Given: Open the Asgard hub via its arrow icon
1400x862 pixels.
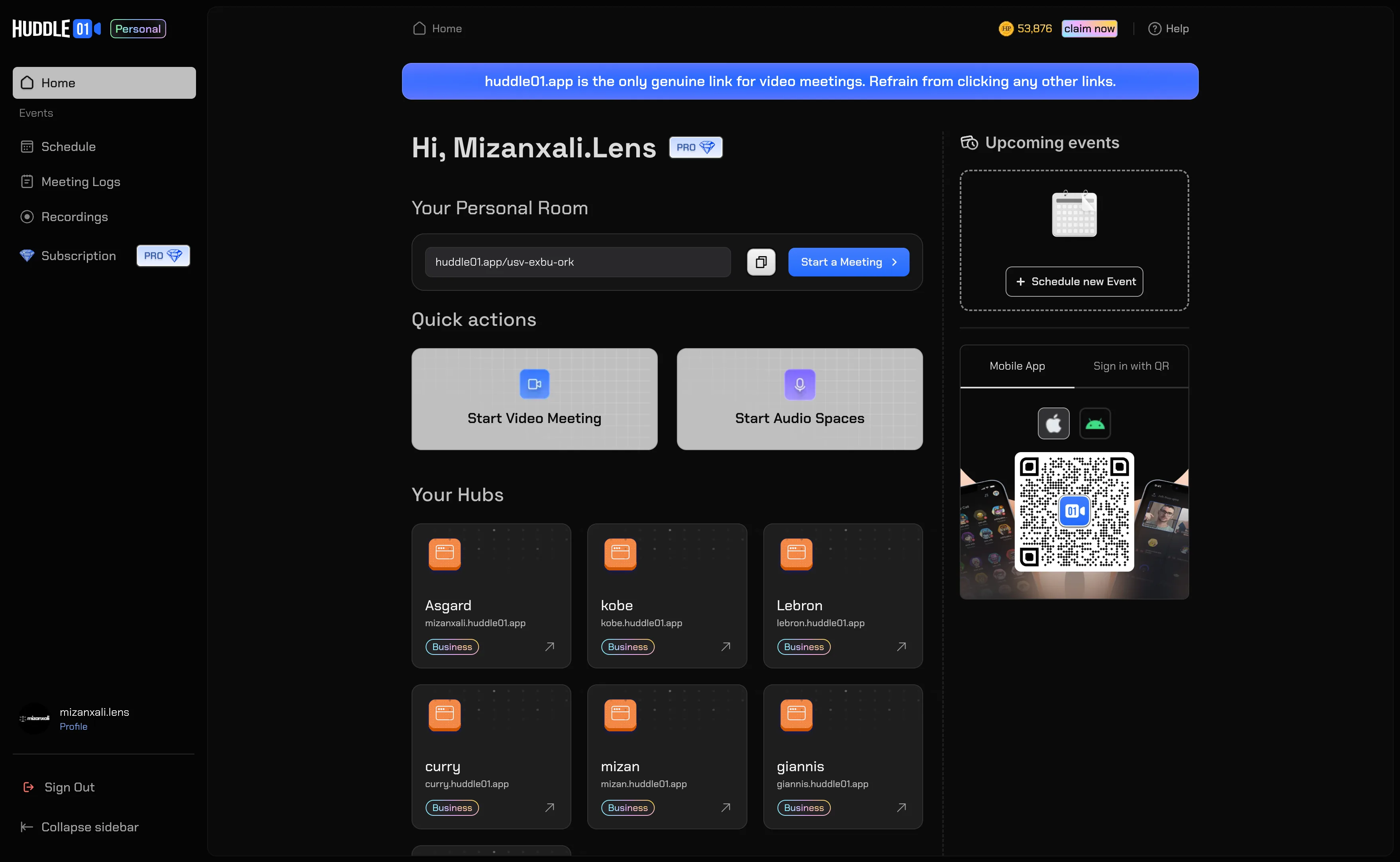Looking at the screenshot, I should (x=549, y=646).
